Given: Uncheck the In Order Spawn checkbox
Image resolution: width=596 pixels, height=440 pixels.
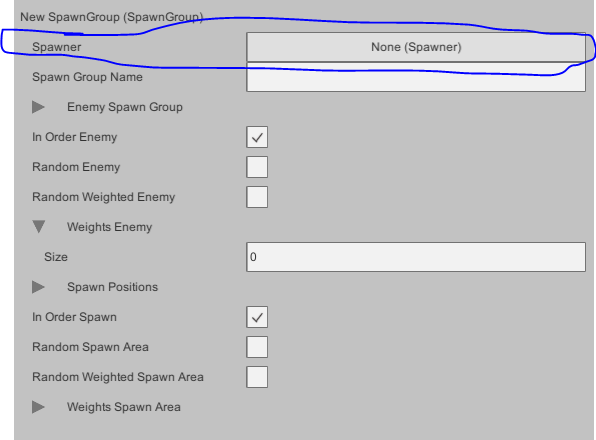Looking at the screenshot, I should click(x=257, y=317).
